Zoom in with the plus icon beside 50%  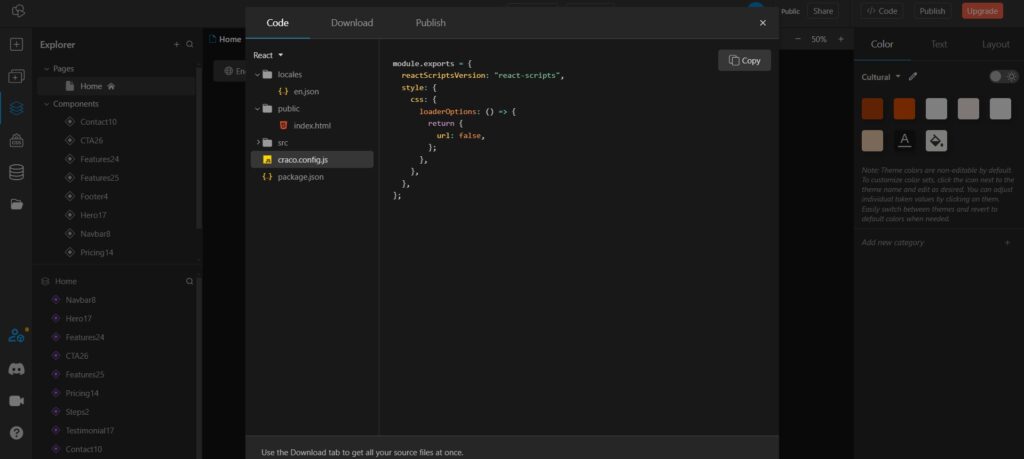840,39
